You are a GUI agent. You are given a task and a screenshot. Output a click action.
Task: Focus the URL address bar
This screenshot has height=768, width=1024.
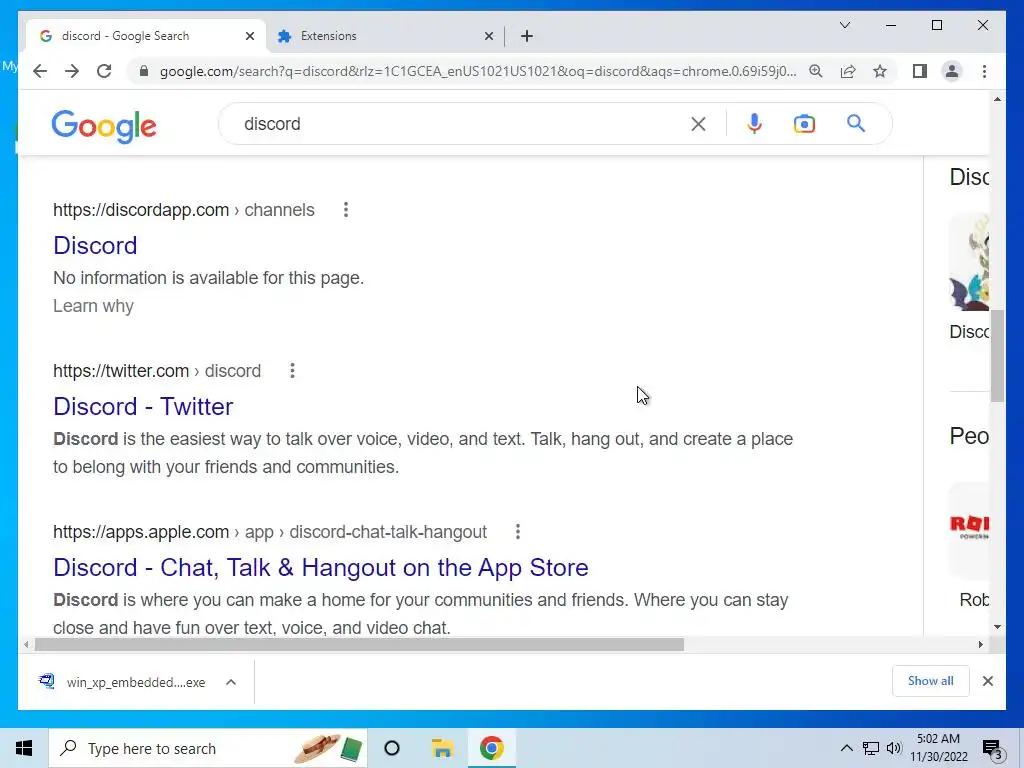477,71
